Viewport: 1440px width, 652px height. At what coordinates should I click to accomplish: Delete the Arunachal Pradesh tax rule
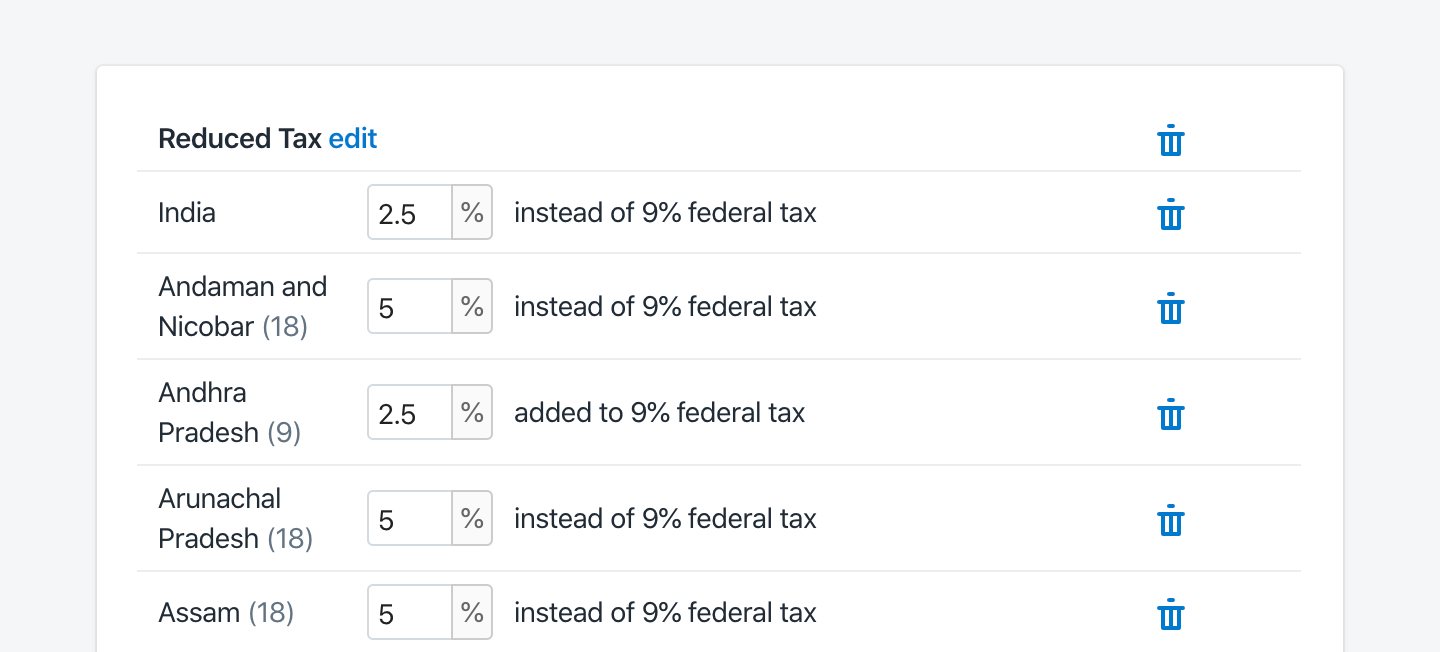(x=1171, y=520)
